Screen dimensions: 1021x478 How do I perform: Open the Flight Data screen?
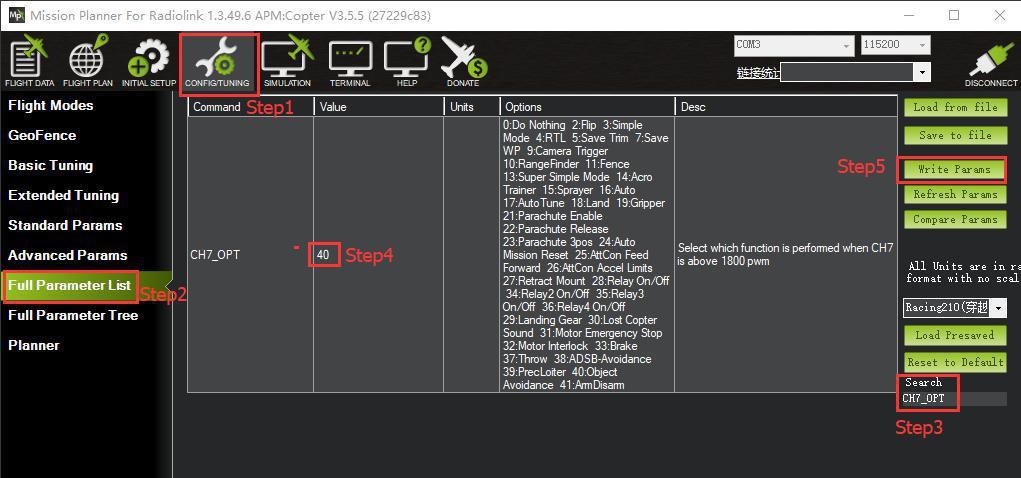(29, 62)
